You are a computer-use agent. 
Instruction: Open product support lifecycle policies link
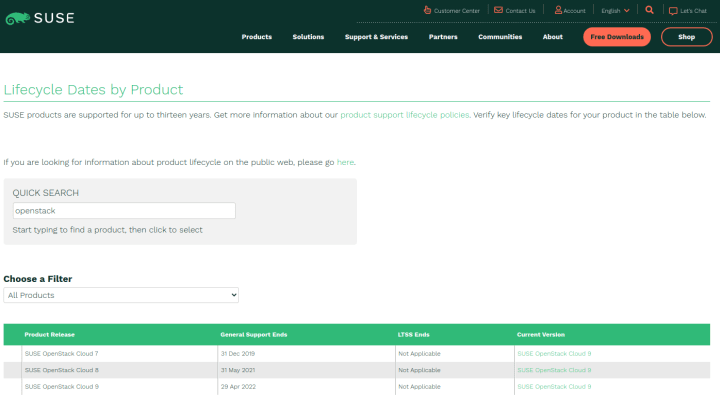click(x=405, y=115)
